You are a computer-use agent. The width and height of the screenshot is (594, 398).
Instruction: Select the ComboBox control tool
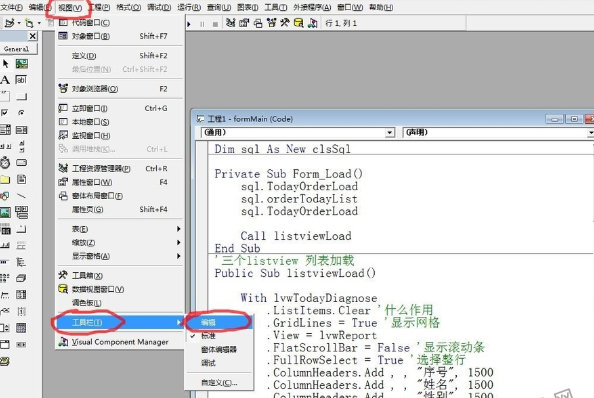[x=5, y=130]
